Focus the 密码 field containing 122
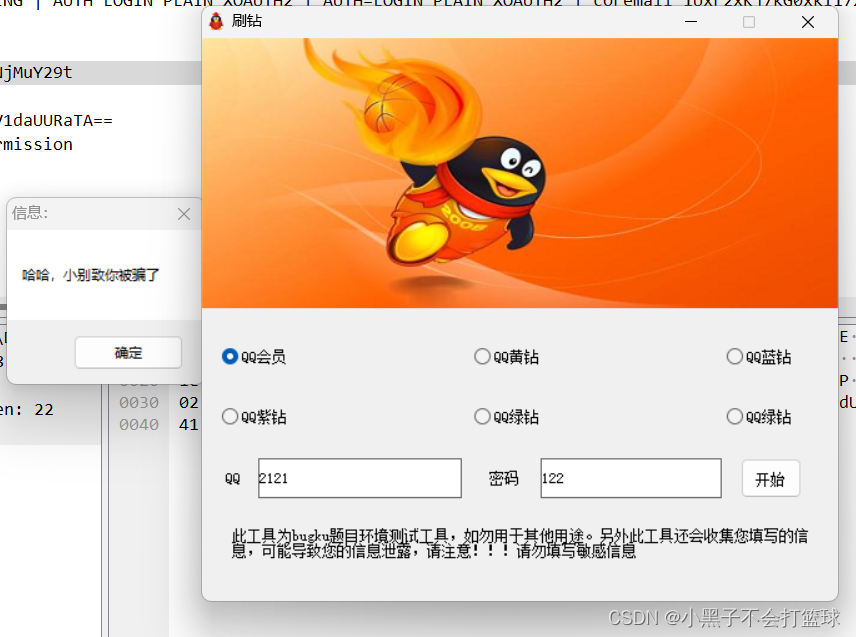856x637 pixels. (x=631, y=478)
